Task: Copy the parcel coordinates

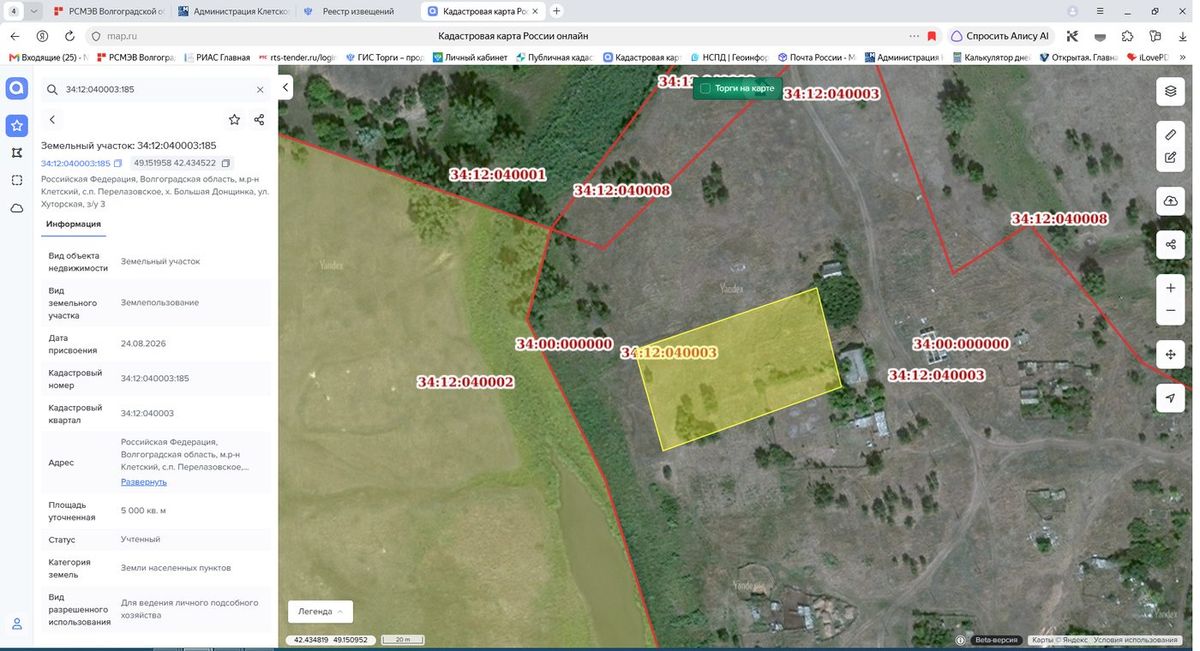Action: click(226, 163)
